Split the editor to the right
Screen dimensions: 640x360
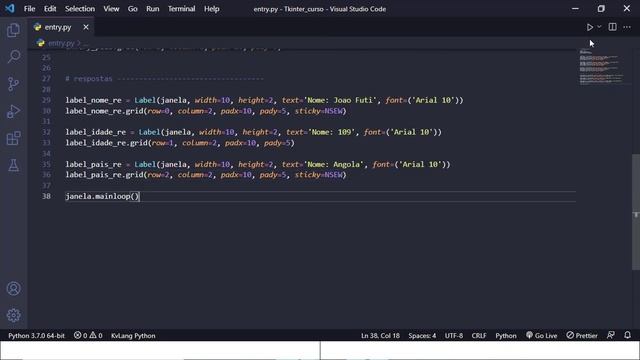(613, 27)
